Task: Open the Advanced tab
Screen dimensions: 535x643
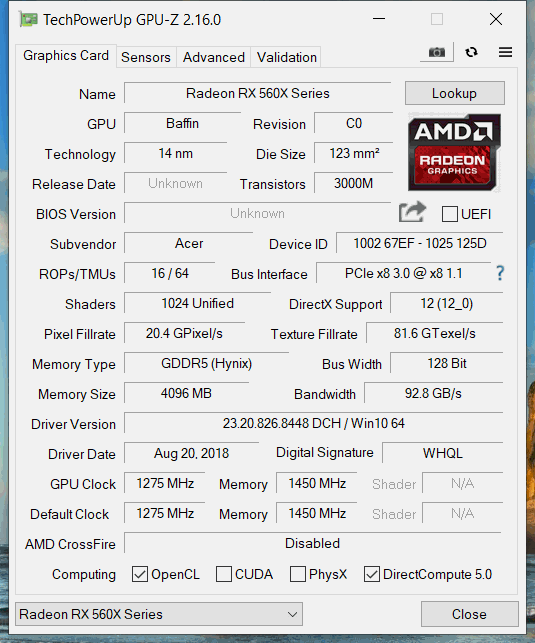Action: pos(214,57)
